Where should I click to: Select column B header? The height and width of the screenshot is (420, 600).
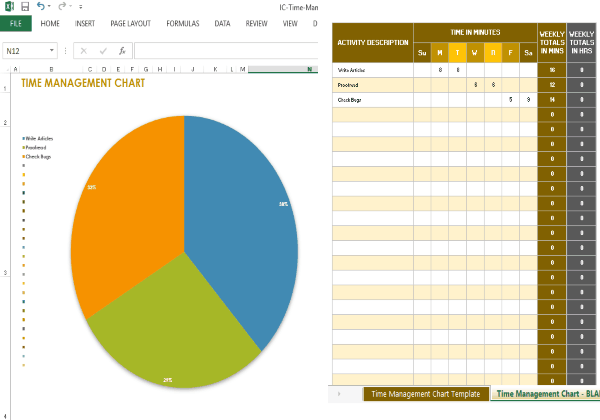point(51,69)
